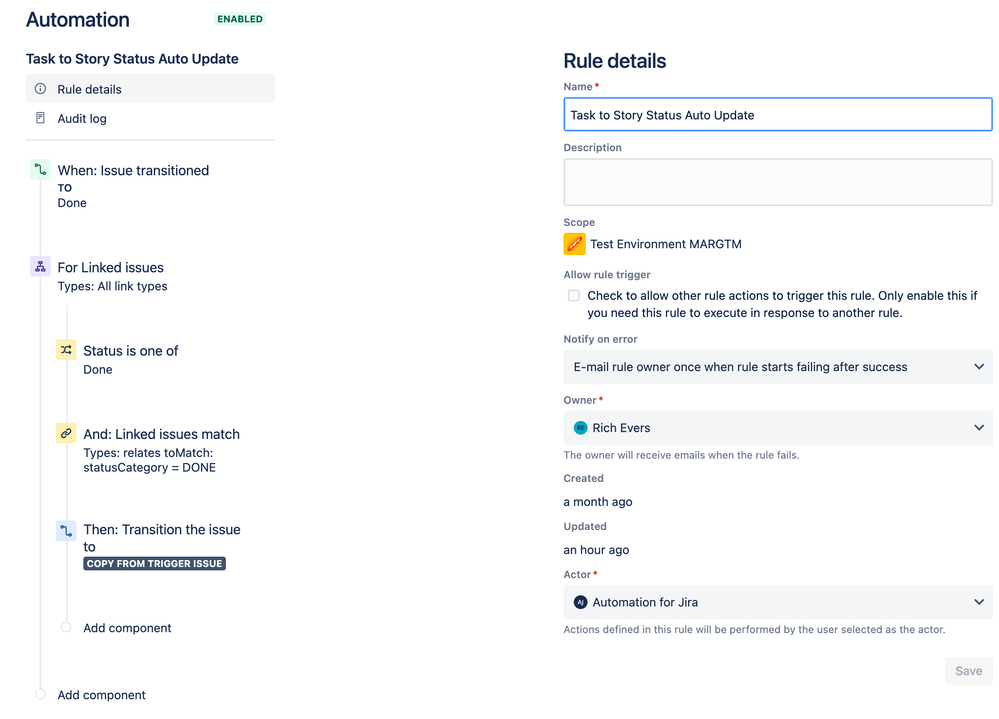Click the Audit log document icon
Image resolution: width=999 pixels, height=719 pixels.
tap(40, 118)
